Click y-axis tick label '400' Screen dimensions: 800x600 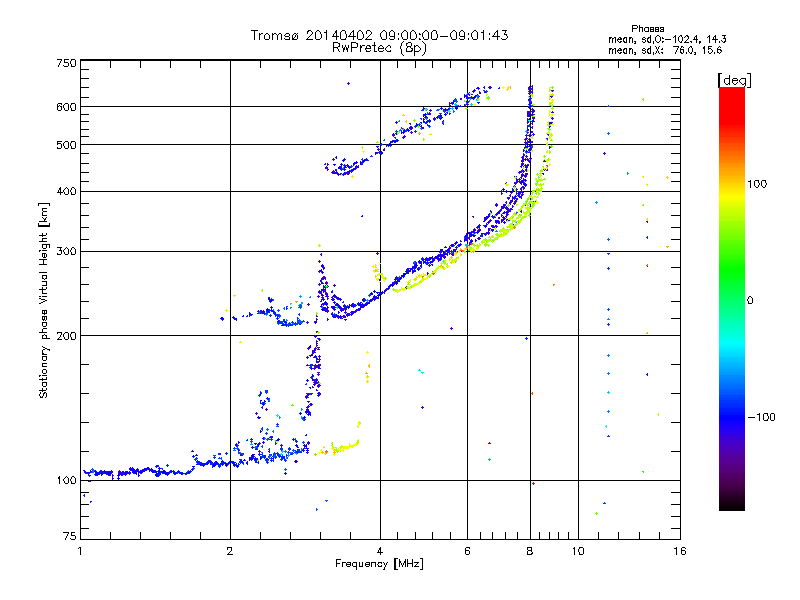67,192
